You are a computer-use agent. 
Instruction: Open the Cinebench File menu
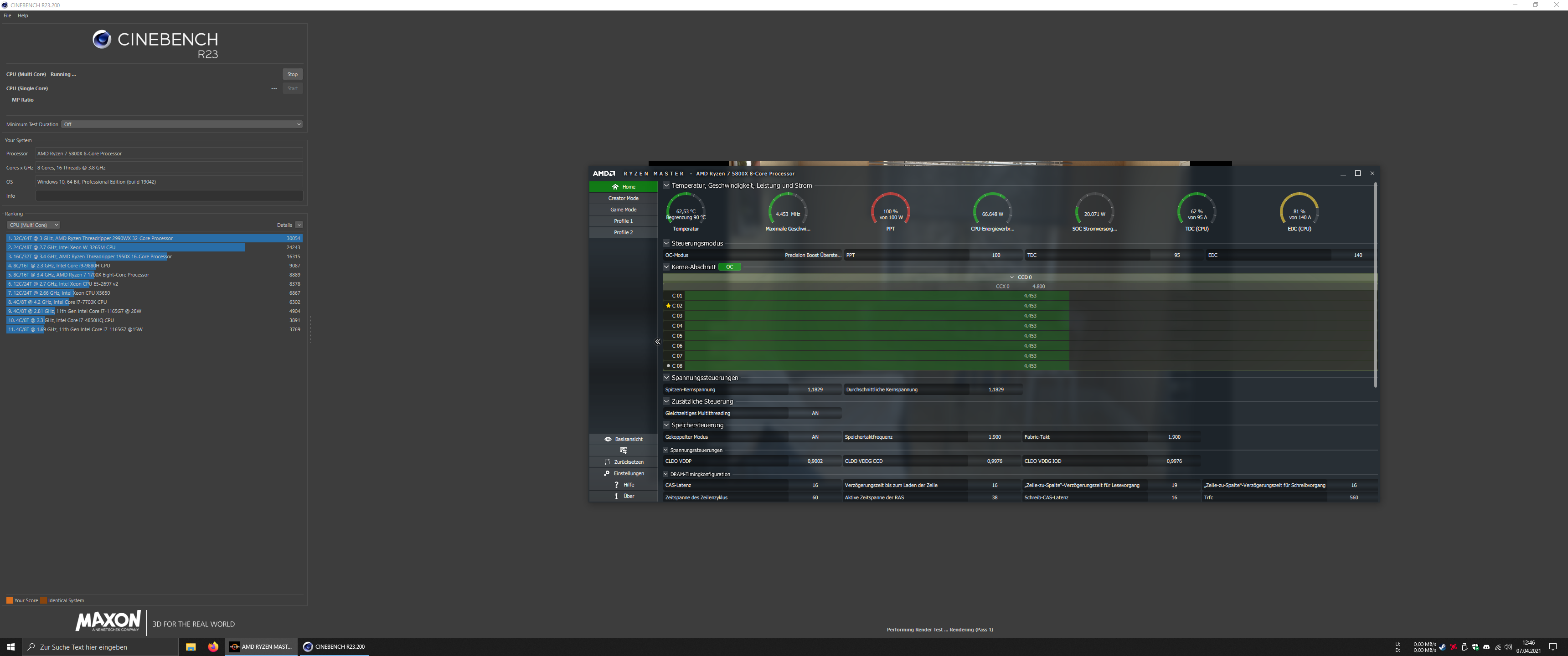(x=7, y=16)
